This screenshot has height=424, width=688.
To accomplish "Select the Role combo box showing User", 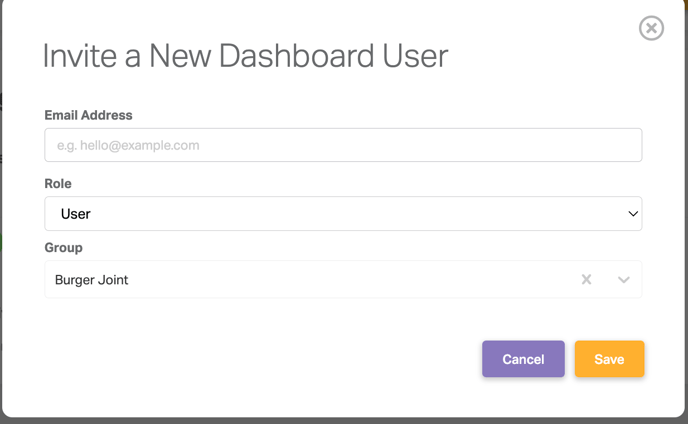I will click(x=343, y=214).
